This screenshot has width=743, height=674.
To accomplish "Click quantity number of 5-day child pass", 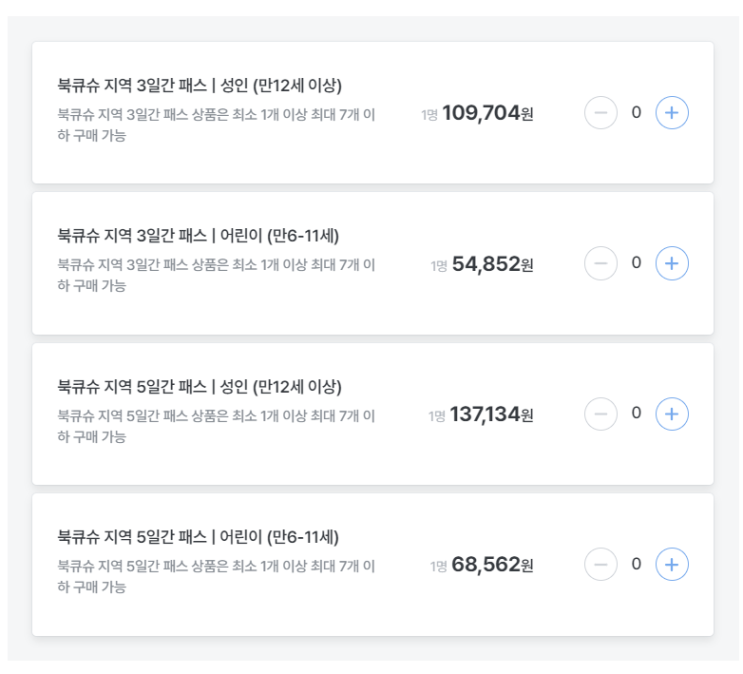I will [x=636, y=565].
